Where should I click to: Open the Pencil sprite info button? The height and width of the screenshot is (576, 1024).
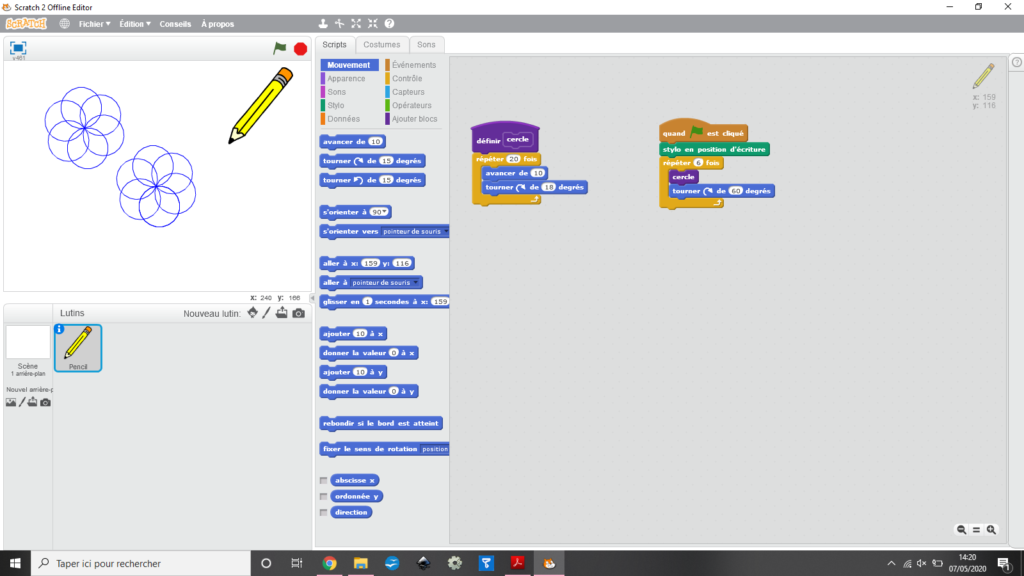point(59,329)
